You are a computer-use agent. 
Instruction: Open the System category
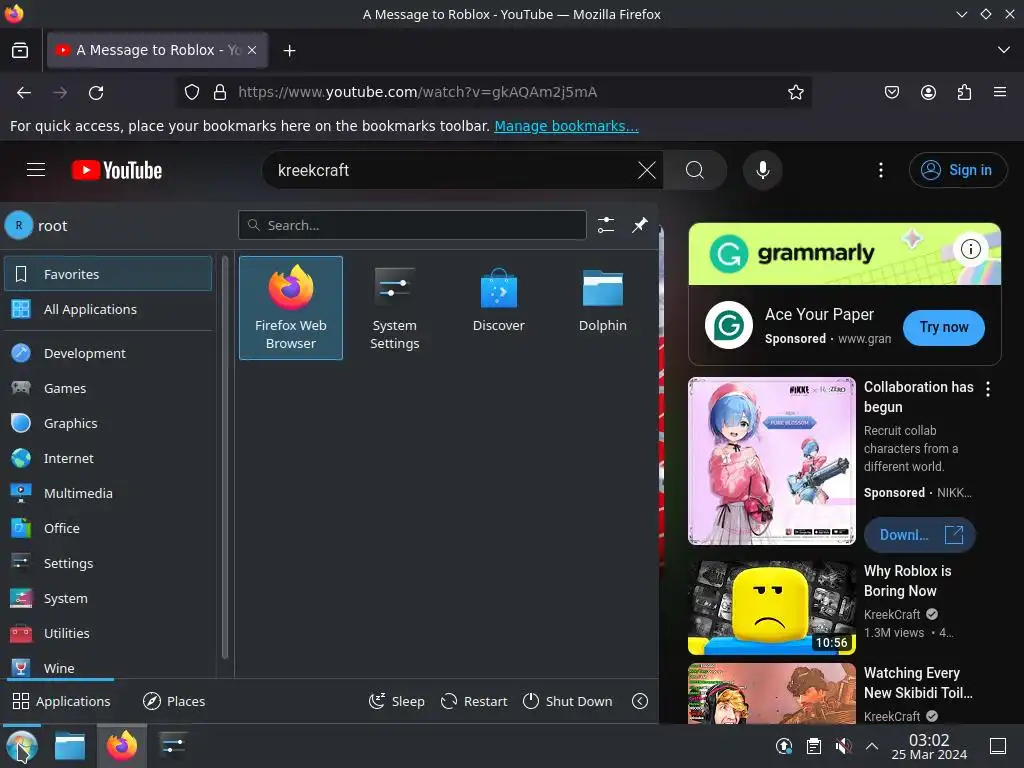point(108,599)
